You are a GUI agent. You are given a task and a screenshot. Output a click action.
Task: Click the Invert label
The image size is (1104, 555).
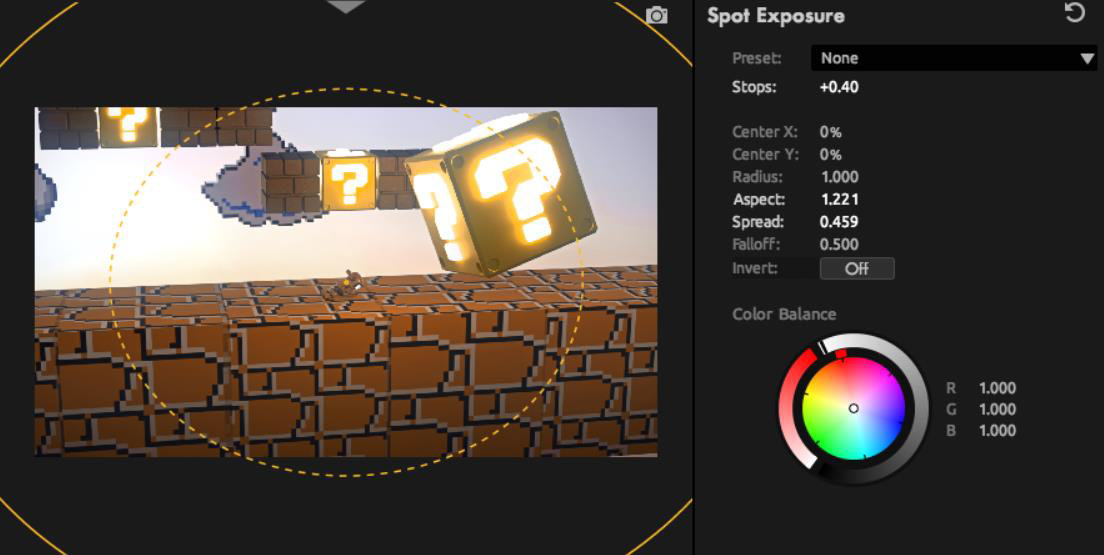click(x=755, y=268)
